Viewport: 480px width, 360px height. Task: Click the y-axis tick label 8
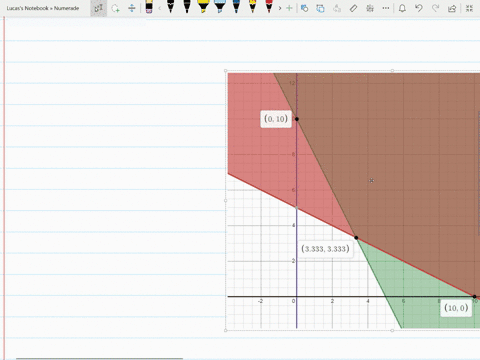point(293,154)
